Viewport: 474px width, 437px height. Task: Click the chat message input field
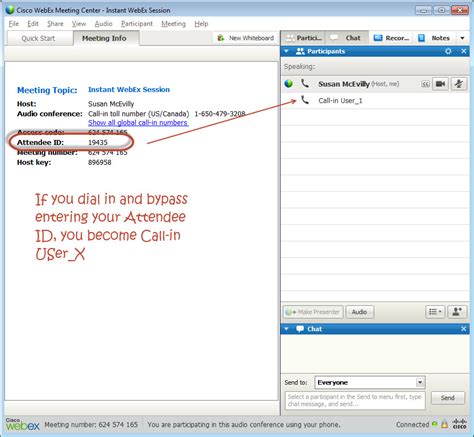(x=355, y=400)
